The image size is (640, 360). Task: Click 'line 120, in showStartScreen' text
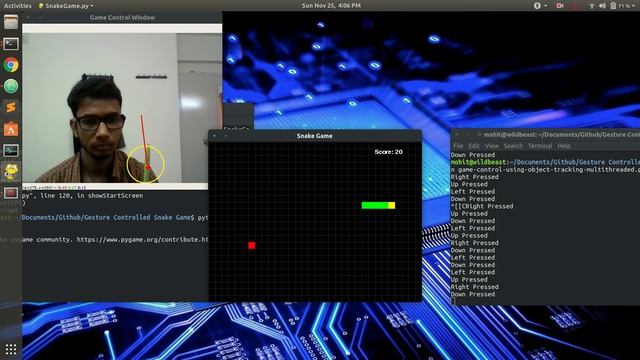coord(91,196)
